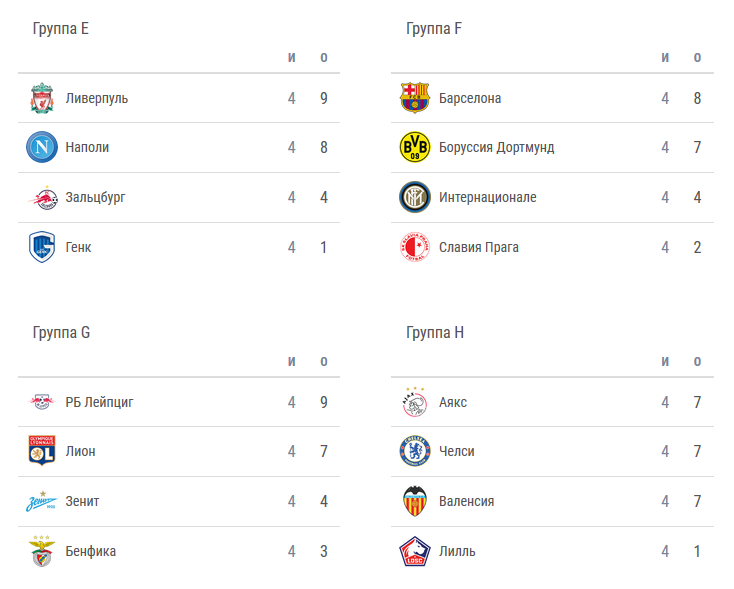Click the Borussia Dortmund BVB logo

coord(414,147)
